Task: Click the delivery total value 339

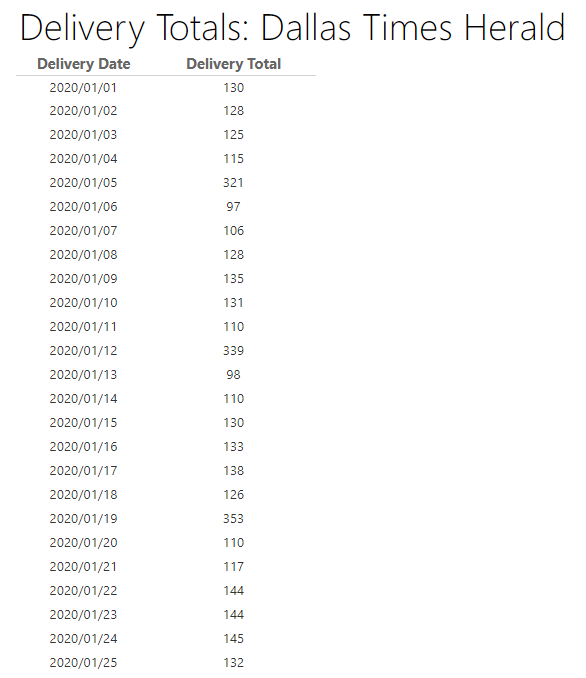Action: pyautogui.click(x=234, y=351)
